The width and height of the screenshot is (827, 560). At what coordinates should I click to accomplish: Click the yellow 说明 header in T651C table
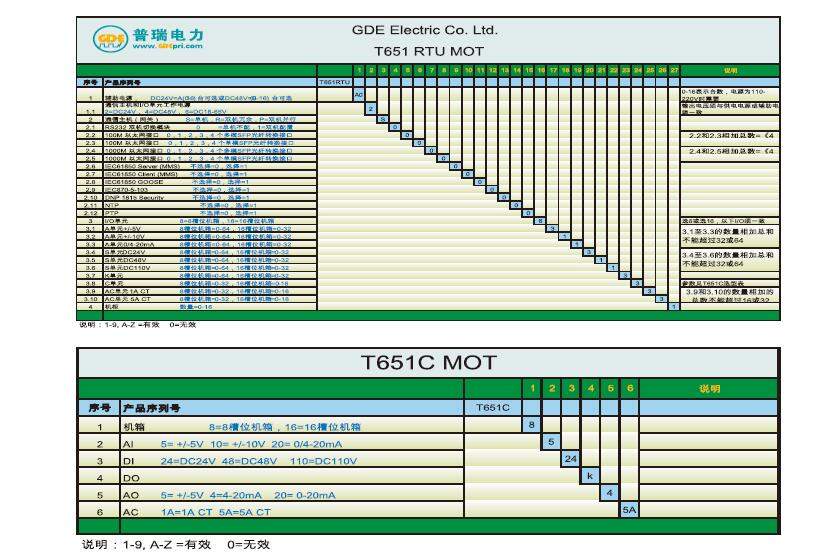(709, 387)
